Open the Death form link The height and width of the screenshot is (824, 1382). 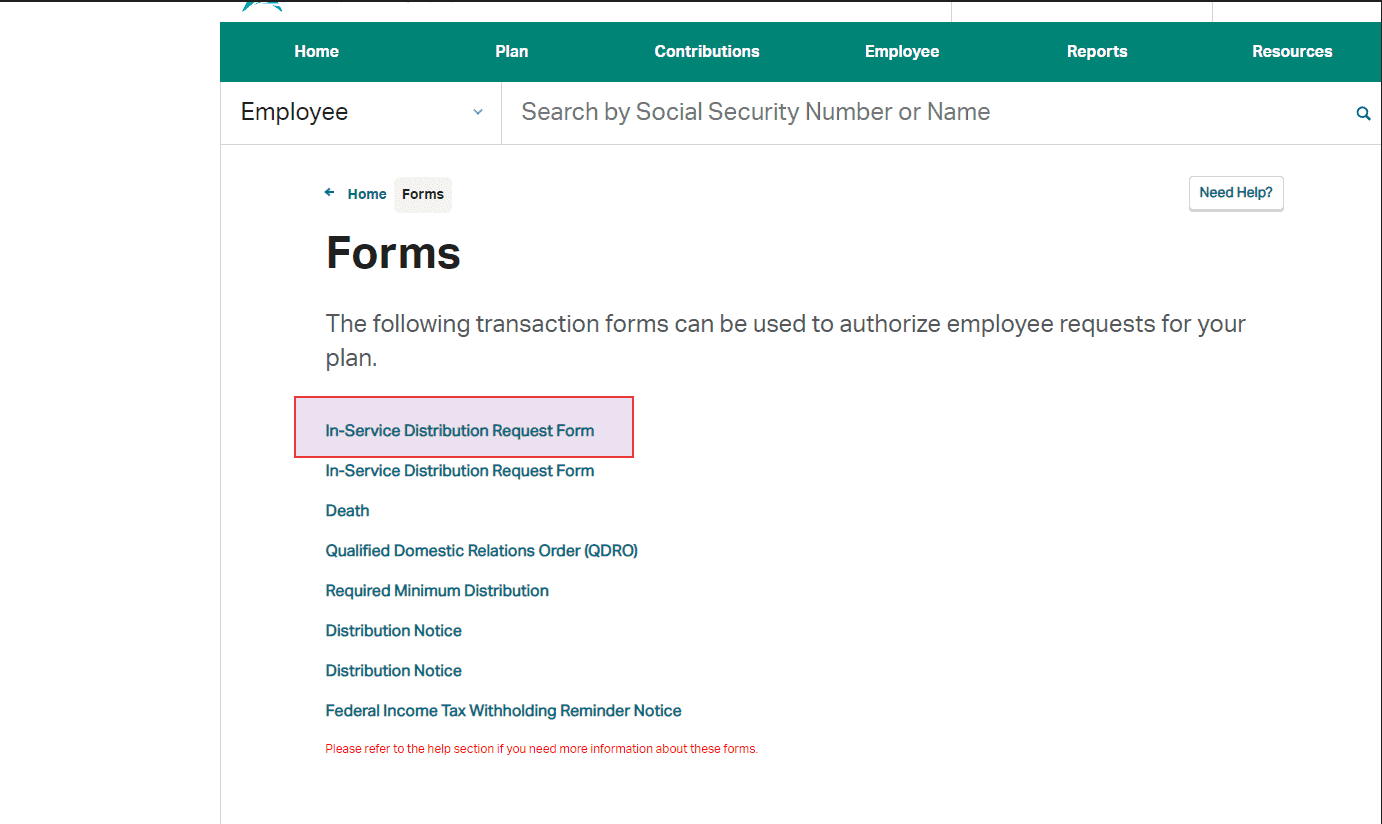(347, 510)
